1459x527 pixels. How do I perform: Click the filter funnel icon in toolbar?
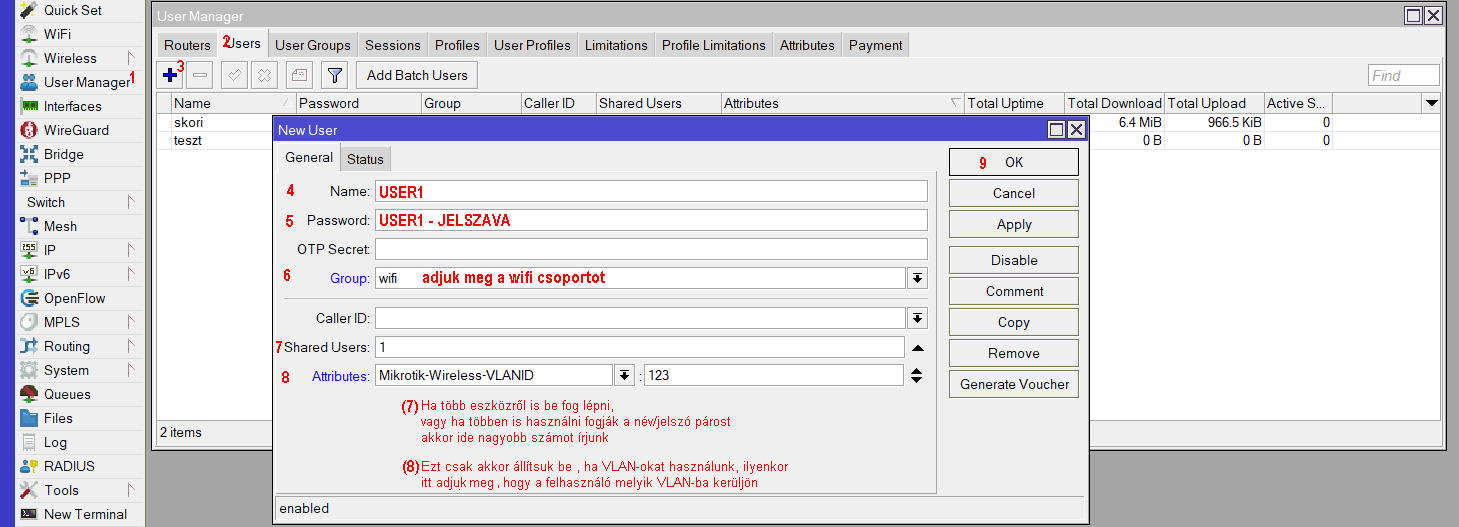tap(335, 75)
